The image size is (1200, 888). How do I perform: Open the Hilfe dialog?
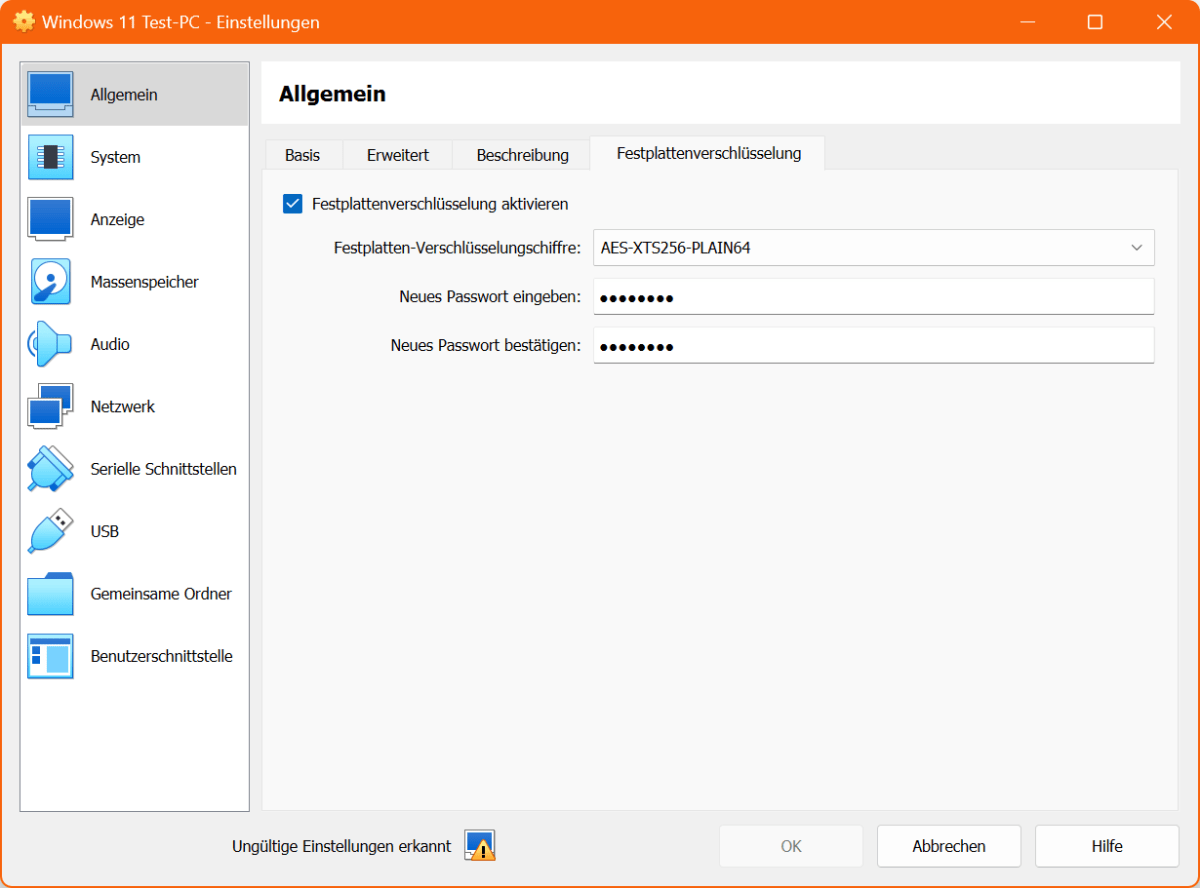tap(1106, 846)
